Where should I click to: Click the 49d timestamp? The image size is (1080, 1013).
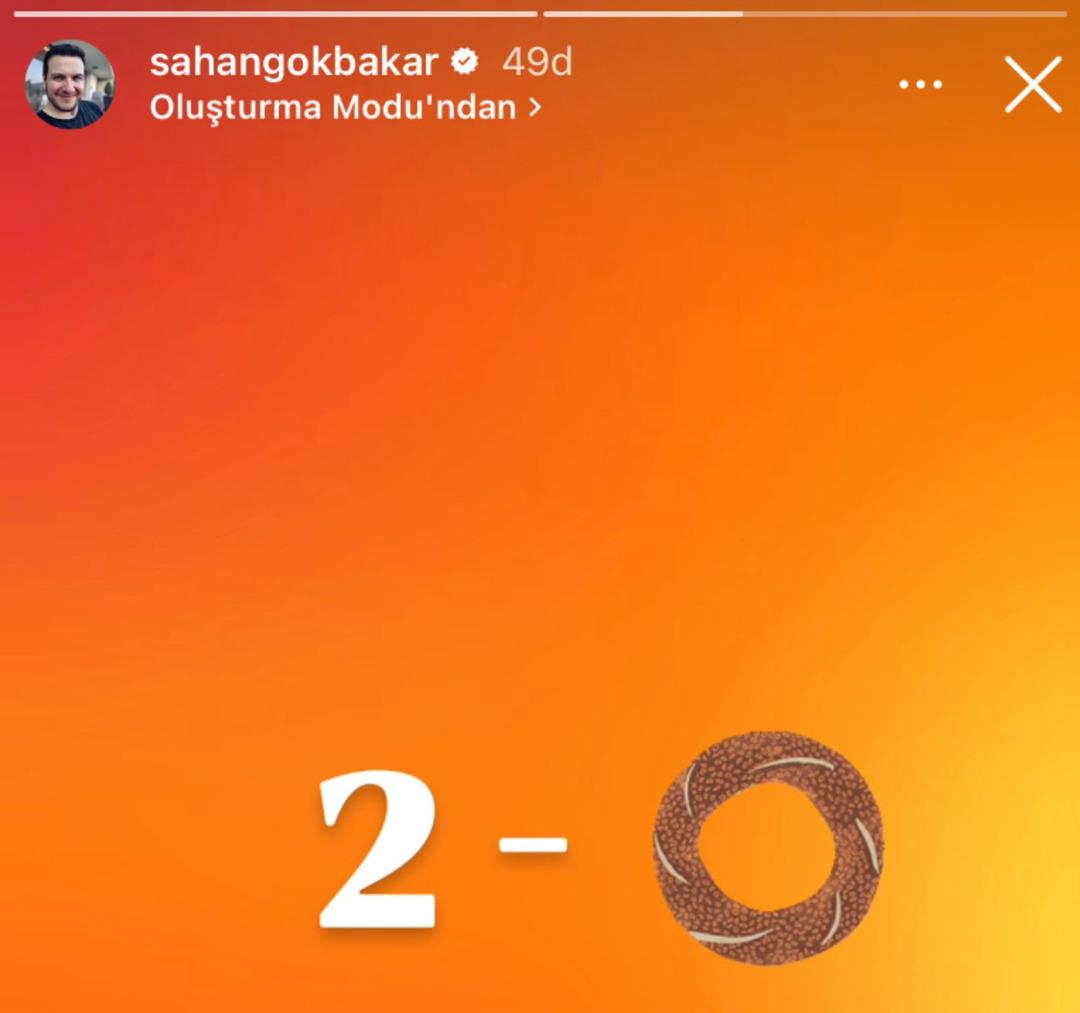tap(537, 62)
